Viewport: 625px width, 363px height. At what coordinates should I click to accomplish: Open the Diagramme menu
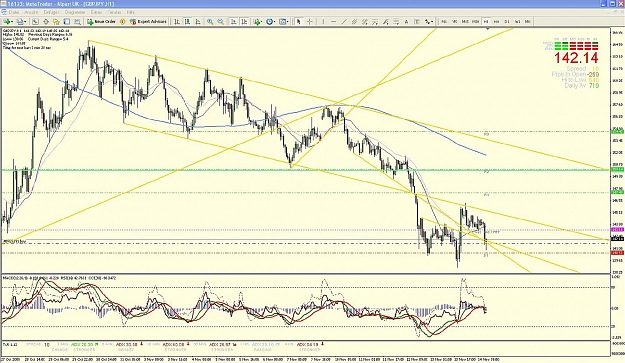[75, 12]
